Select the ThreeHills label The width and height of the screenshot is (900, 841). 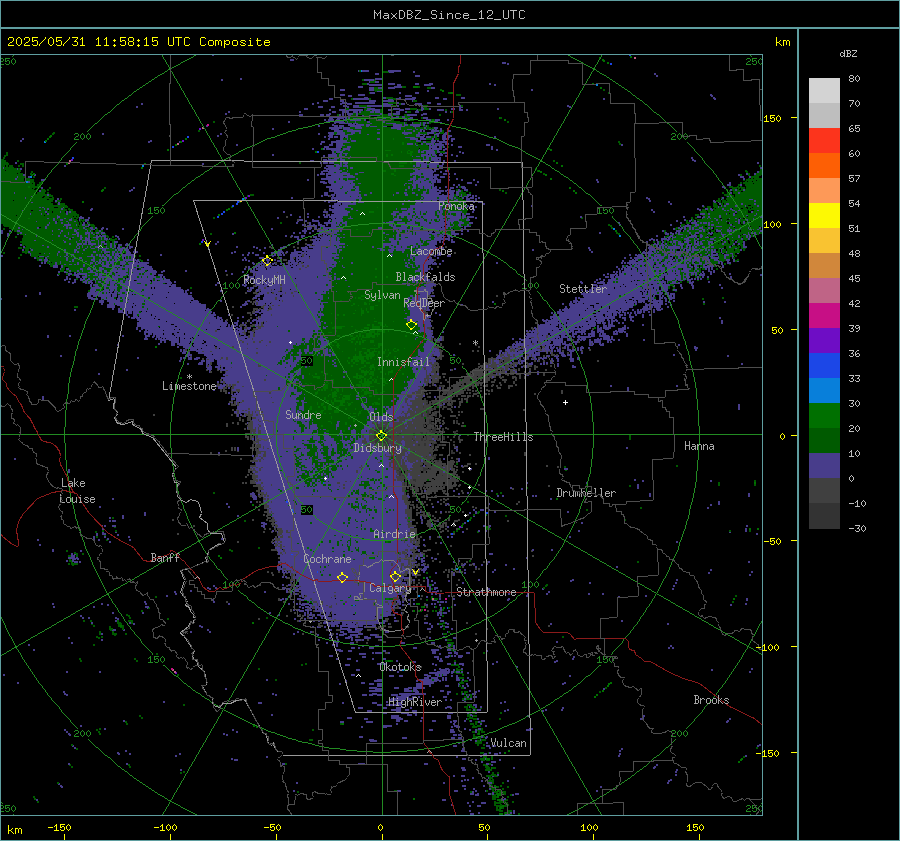tap(503, 437)
